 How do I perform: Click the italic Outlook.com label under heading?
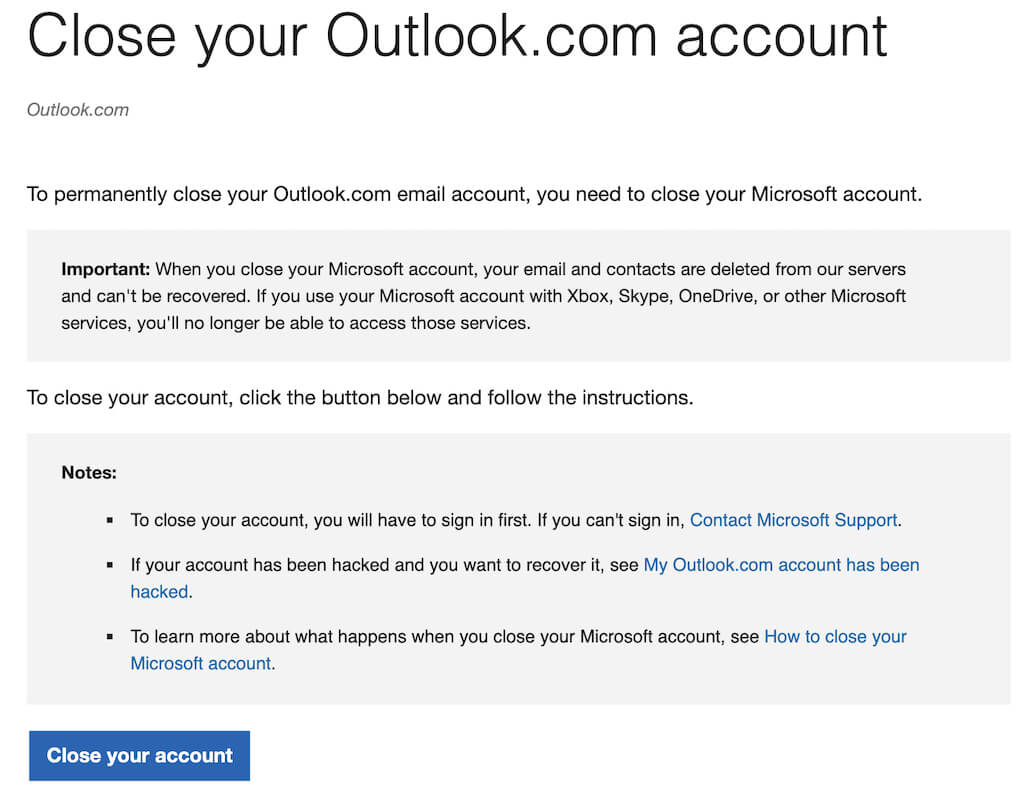pyautogui.click(x=77, y=110)
